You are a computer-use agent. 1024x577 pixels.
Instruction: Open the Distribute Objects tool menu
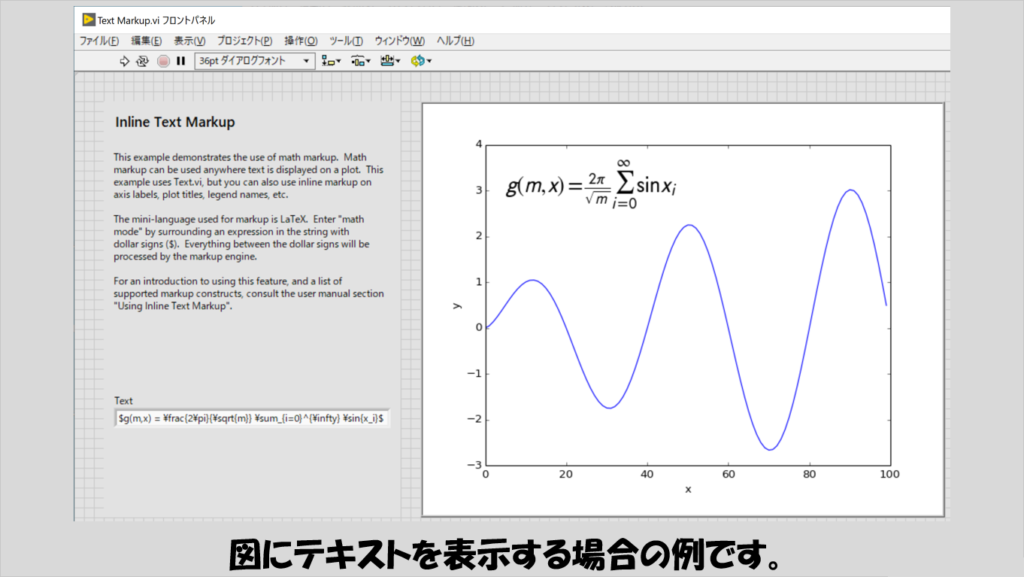[x=360, y=61]
